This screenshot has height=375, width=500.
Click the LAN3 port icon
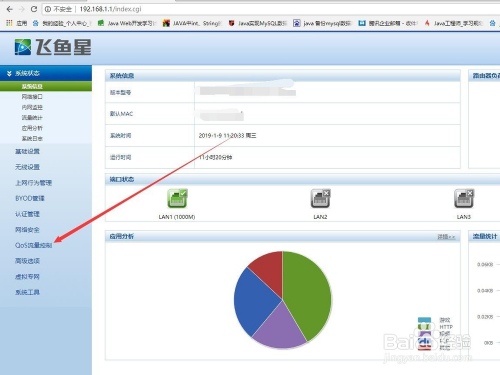click(464, 198)
